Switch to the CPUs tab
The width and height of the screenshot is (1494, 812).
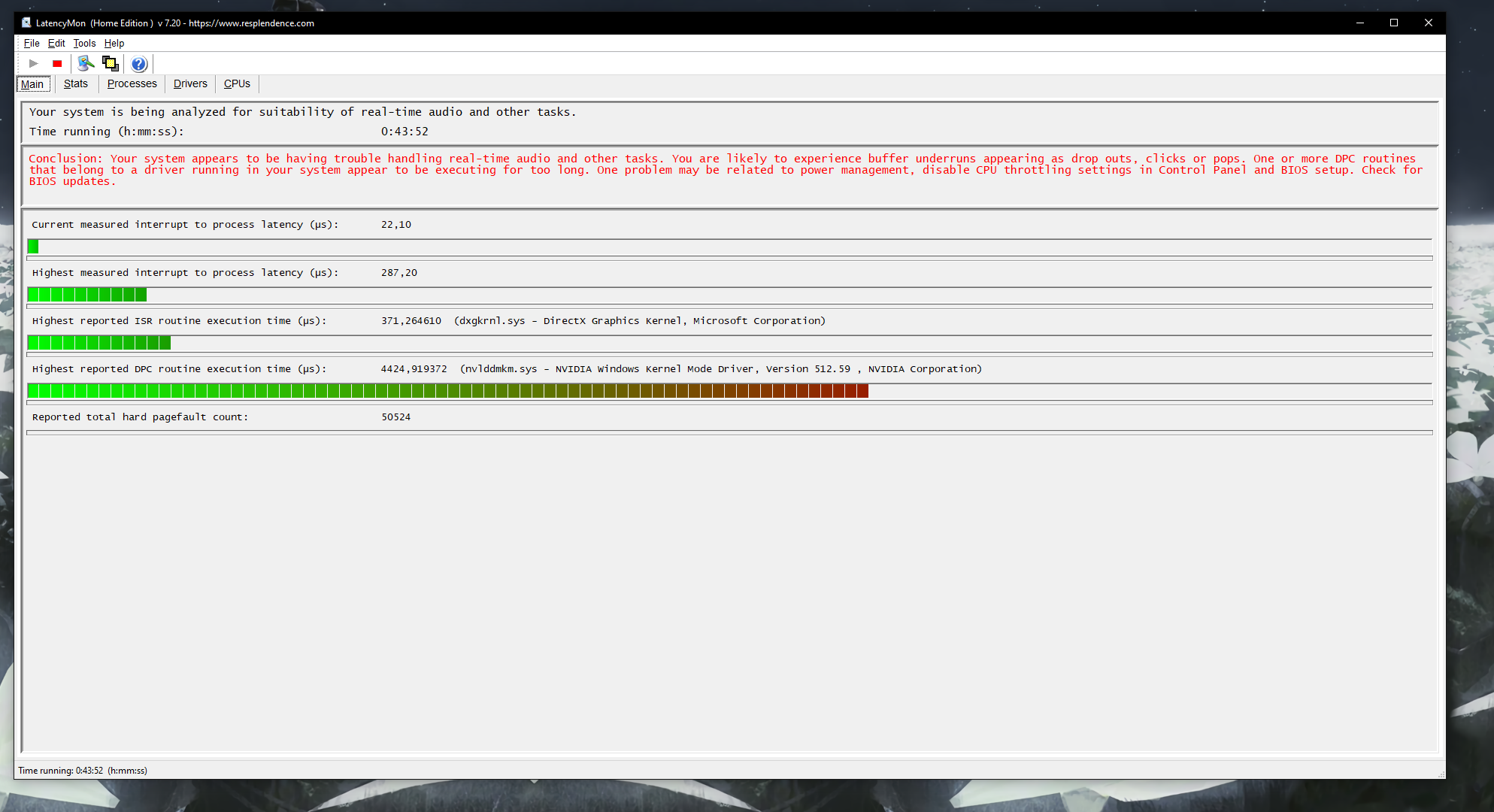coord(237,83)
